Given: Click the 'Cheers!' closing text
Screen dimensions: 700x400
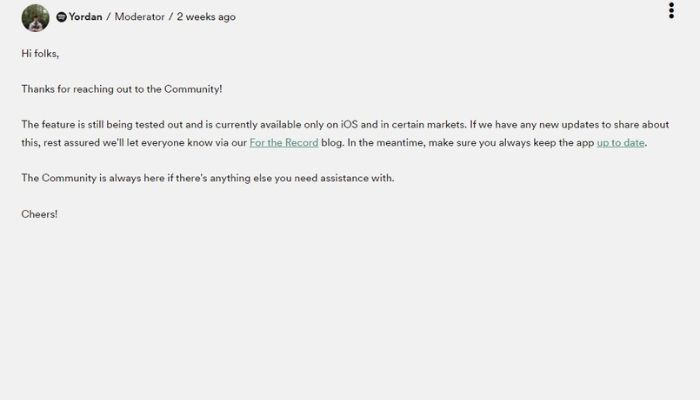Looking at the screenshot, I should [39, 214].
